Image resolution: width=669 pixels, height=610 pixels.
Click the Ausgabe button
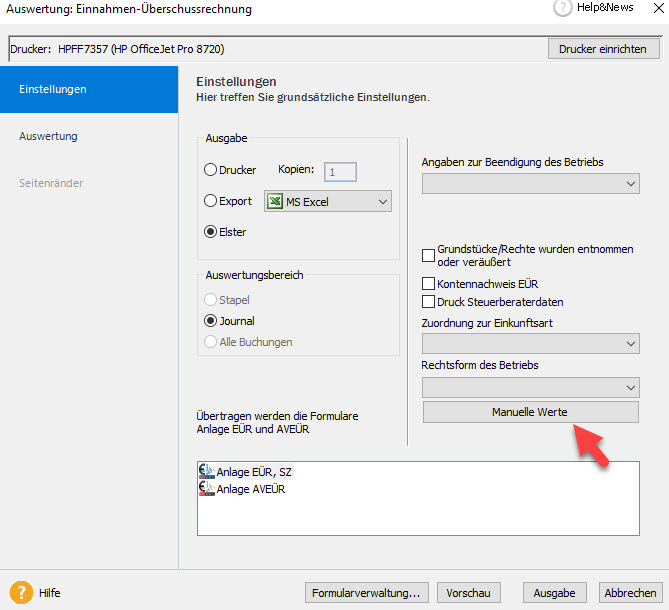[x=555, y=593]
